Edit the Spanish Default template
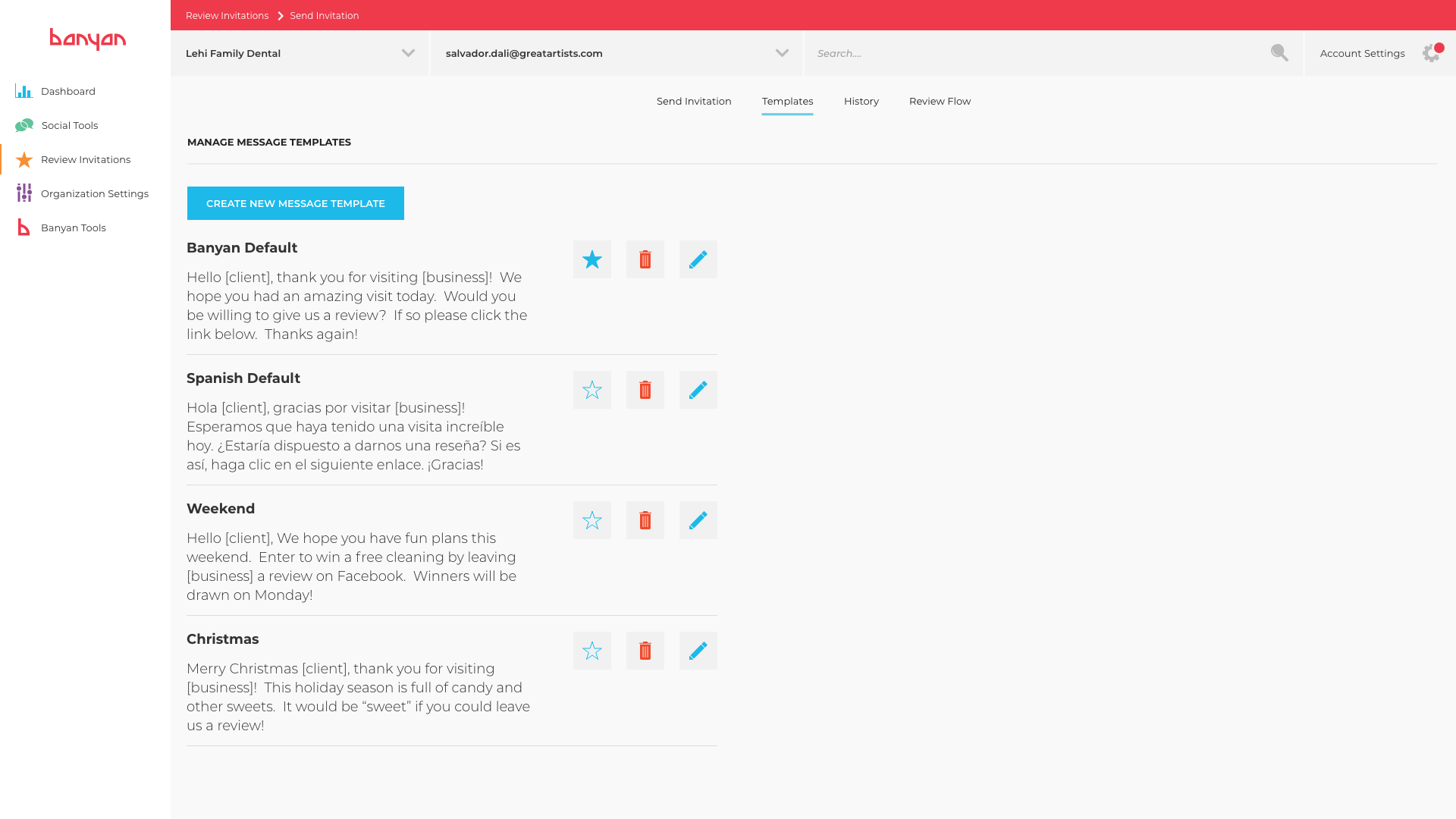 coord(698,390)
